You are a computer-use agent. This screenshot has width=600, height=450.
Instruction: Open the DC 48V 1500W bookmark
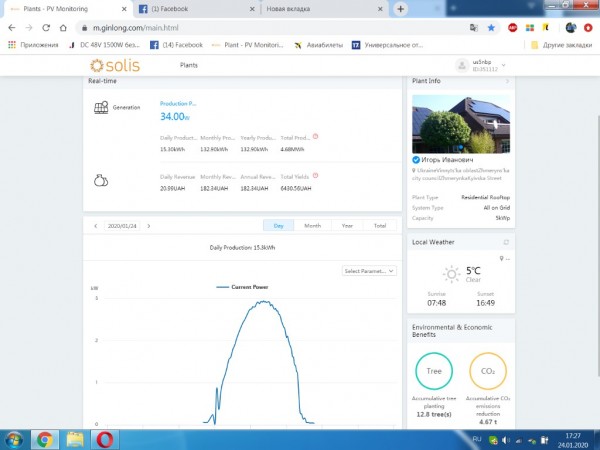click(104, 45)
